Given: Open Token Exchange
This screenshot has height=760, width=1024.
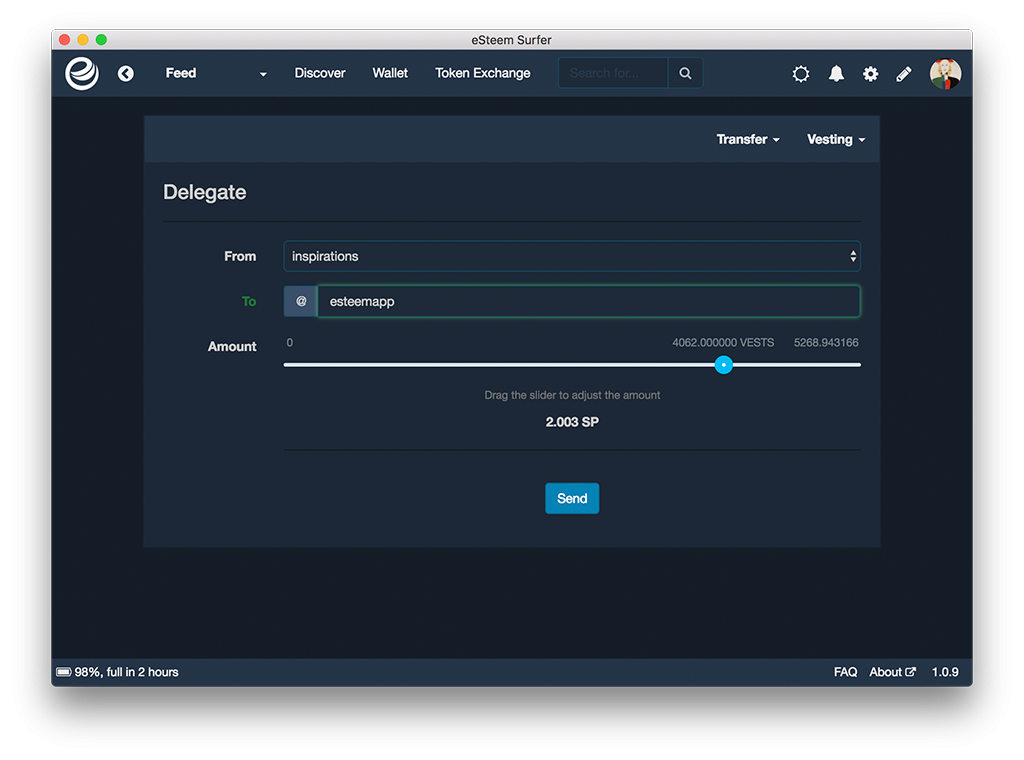Looking at the screenshot, I should (483, 73).
